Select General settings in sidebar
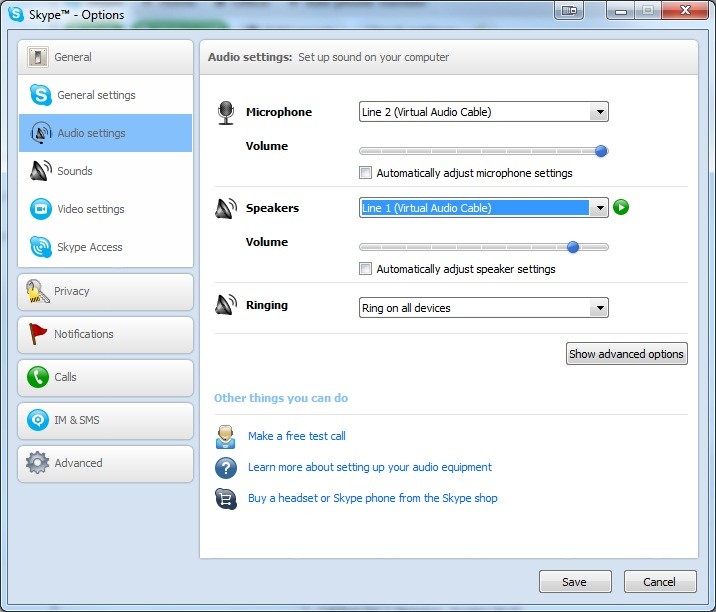This screenshot has width=716, height=612. (x=105, y=95)
